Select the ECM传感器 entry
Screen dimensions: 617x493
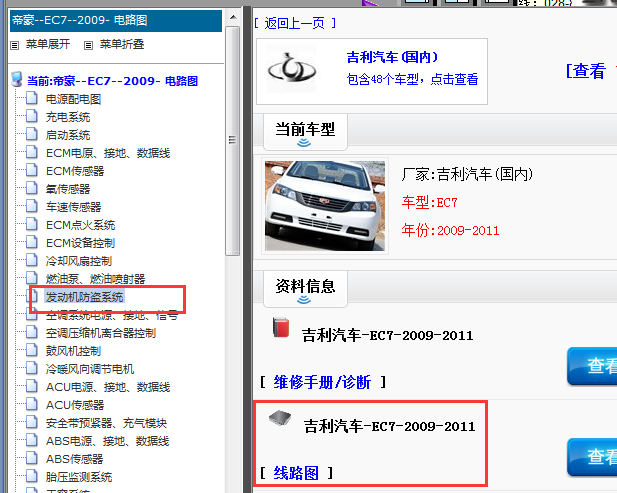(x=75, y=171)
